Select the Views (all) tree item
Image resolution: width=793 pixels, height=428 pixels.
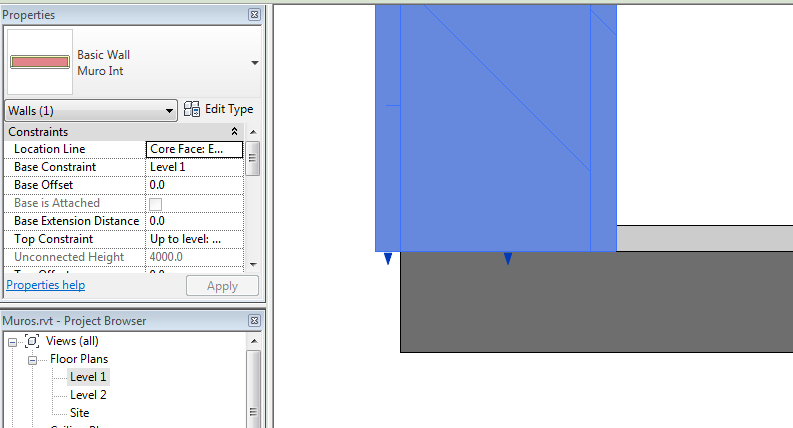(x=72, y=341)
